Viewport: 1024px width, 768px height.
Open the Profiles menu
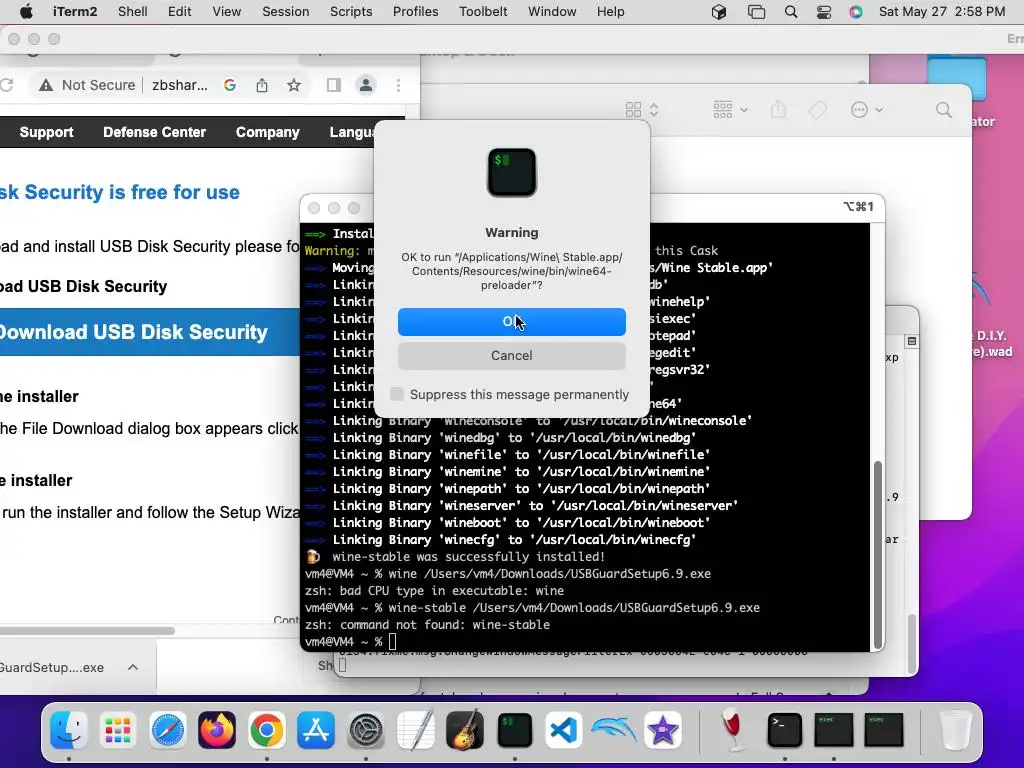[415, 11]
